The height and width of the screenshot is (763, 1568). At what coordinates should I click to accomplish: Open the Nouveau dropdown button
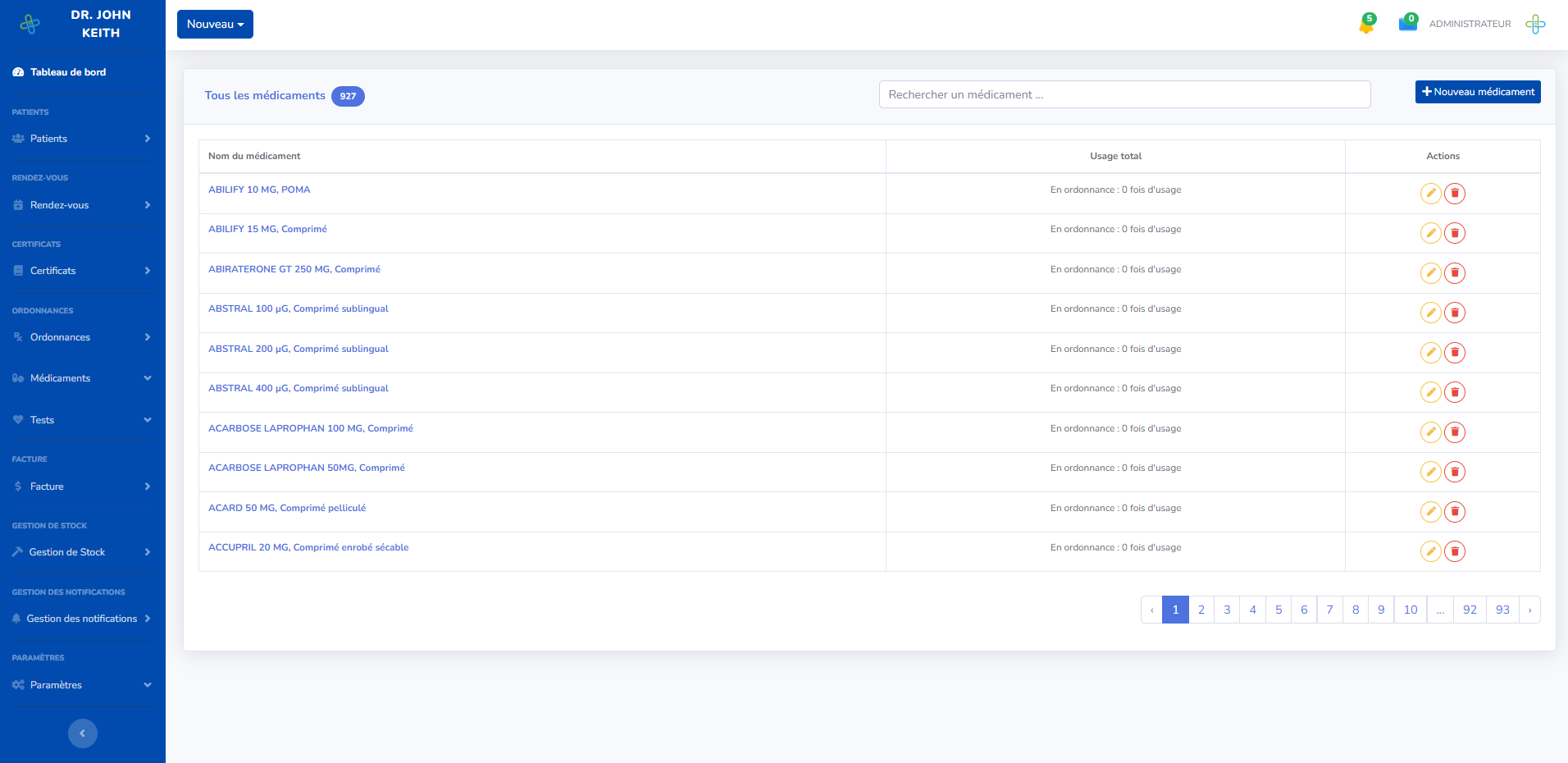(215, 25)
